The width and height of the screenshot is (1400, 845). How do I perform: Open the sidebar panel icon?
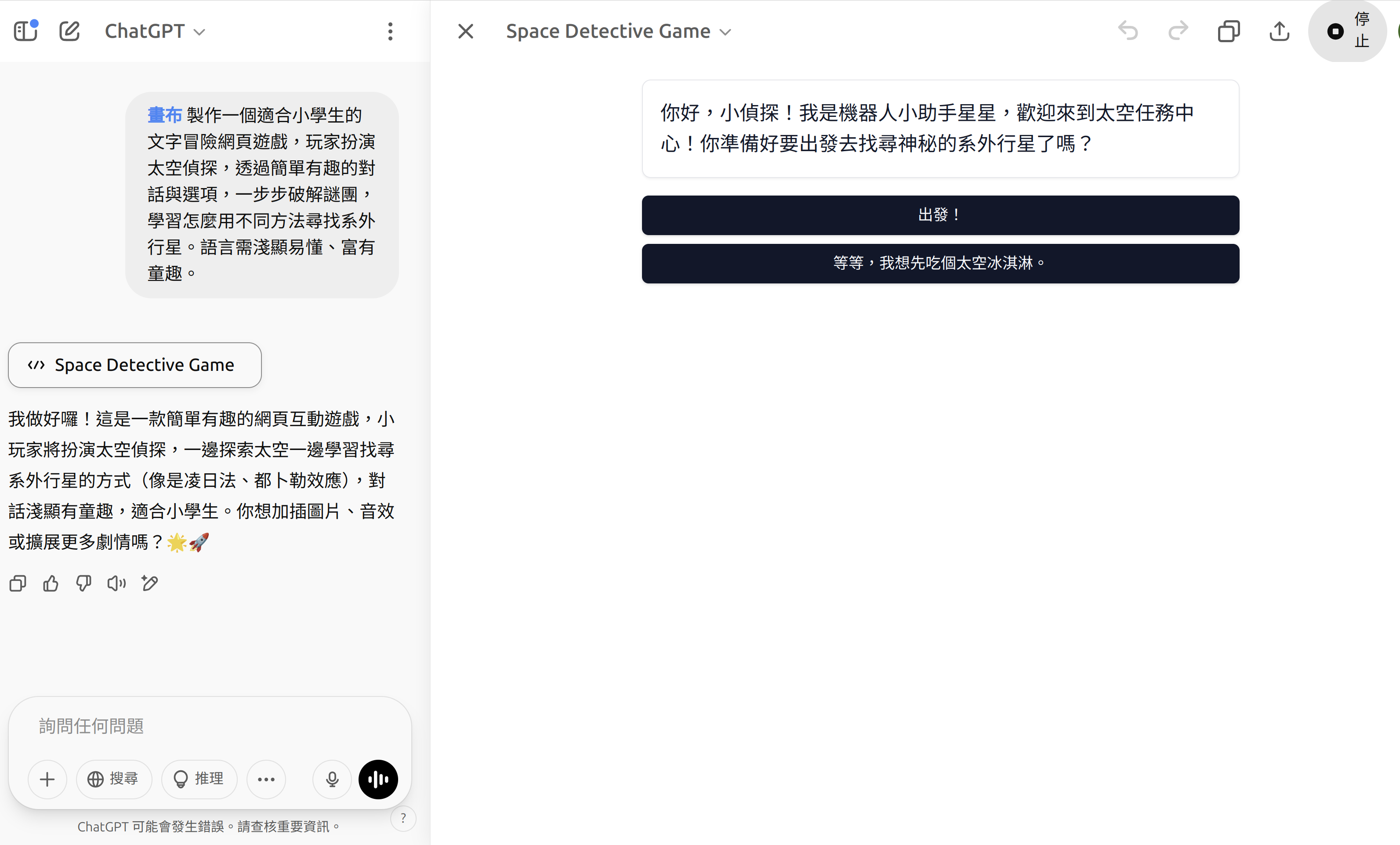click(x=25, y=31)
